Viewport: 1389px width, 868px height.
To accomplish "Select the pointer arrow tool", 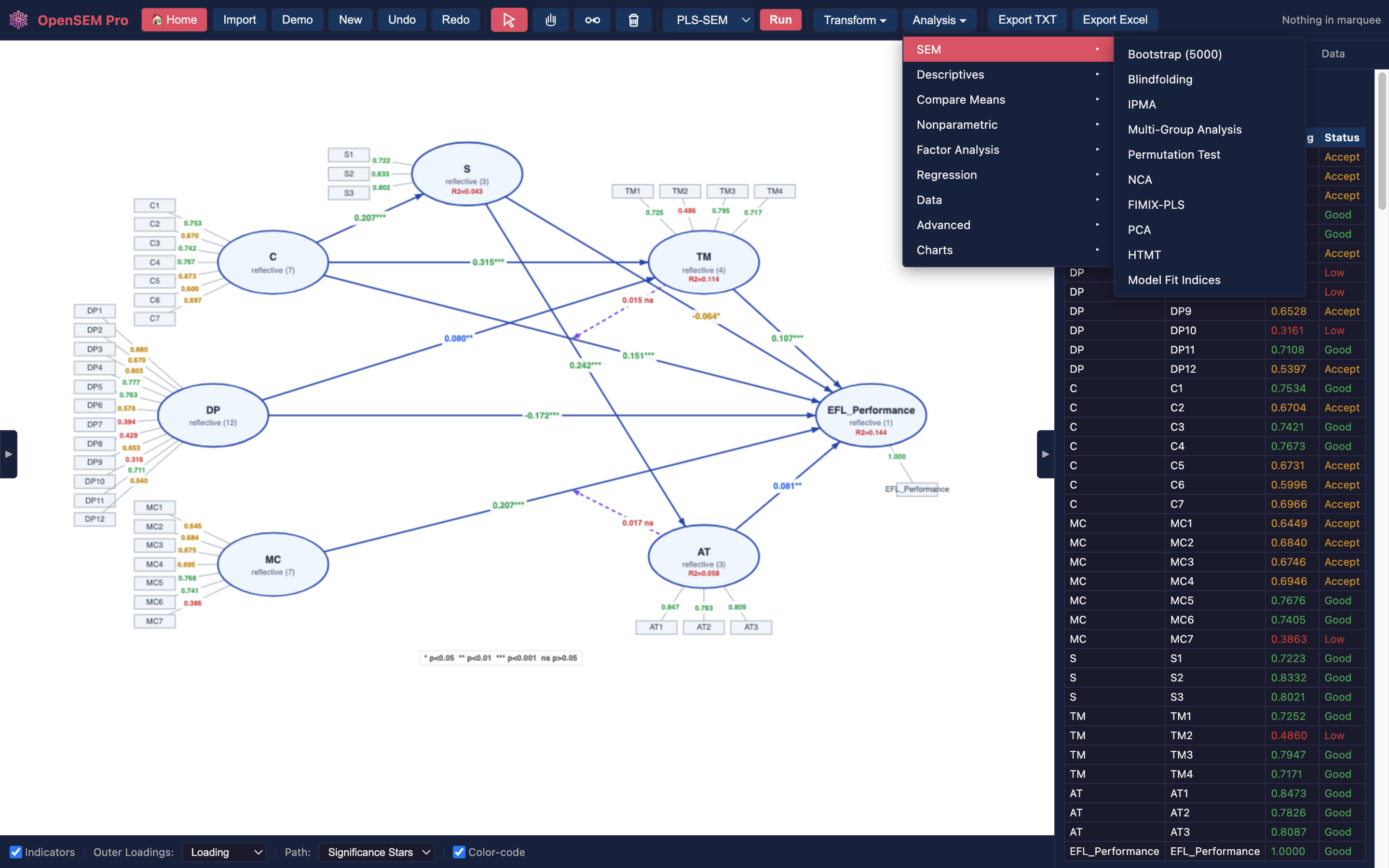I will pyautogui.click(x=508, y=20).
